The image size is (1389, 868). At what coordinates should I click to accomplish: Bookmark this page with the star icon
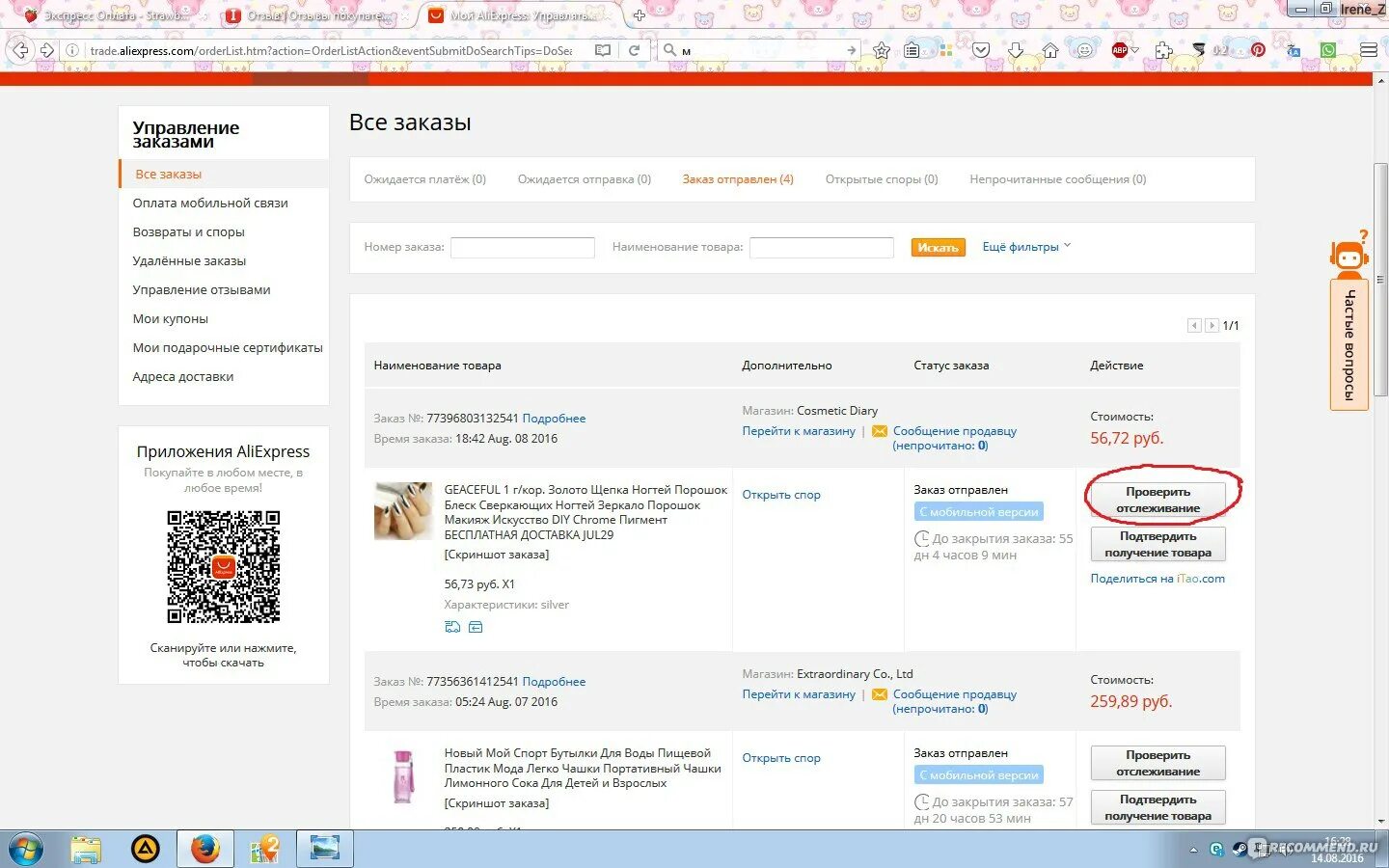pyautogui.click(x=881, y=50)
